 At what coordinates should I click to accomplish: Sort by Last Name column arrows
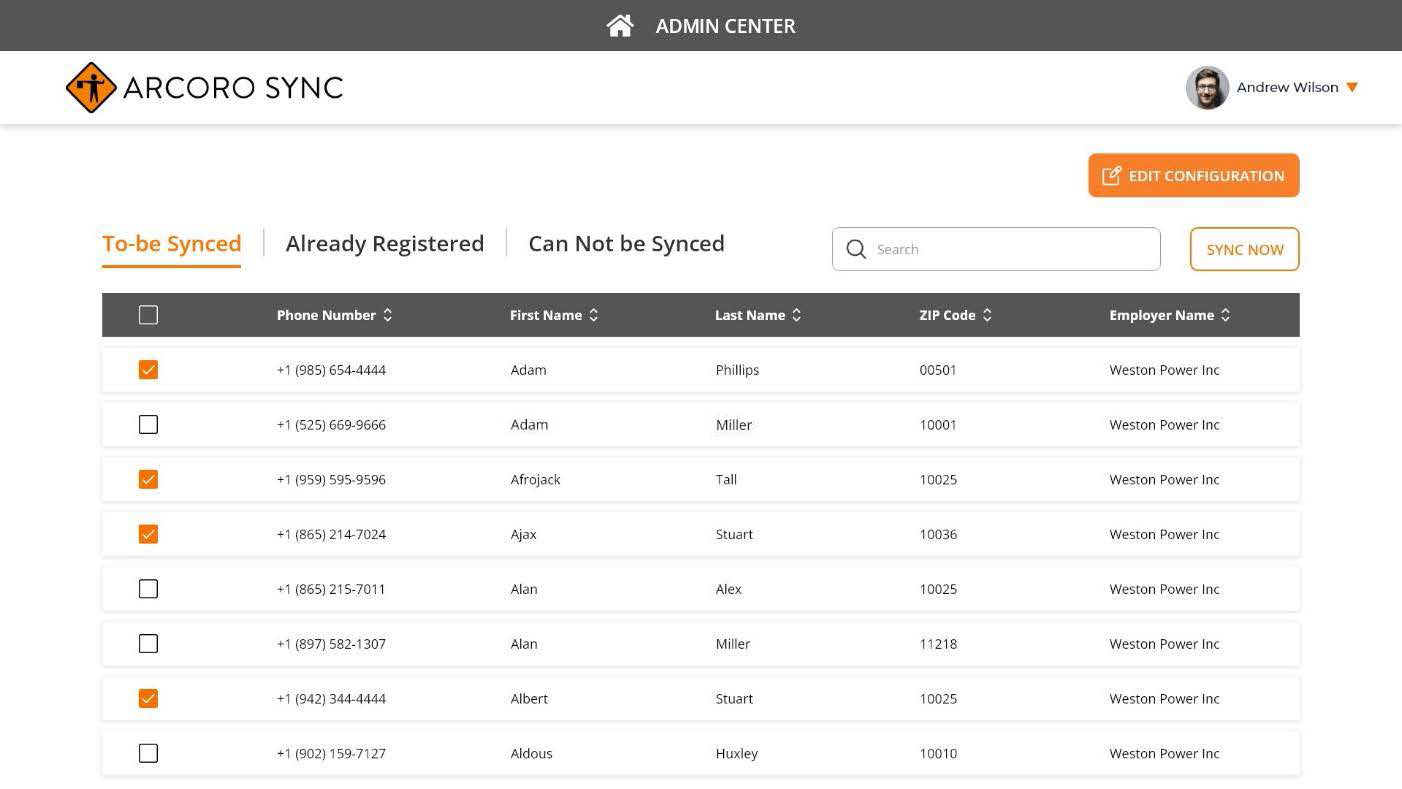pyautogui.click(x=797, y=315)
